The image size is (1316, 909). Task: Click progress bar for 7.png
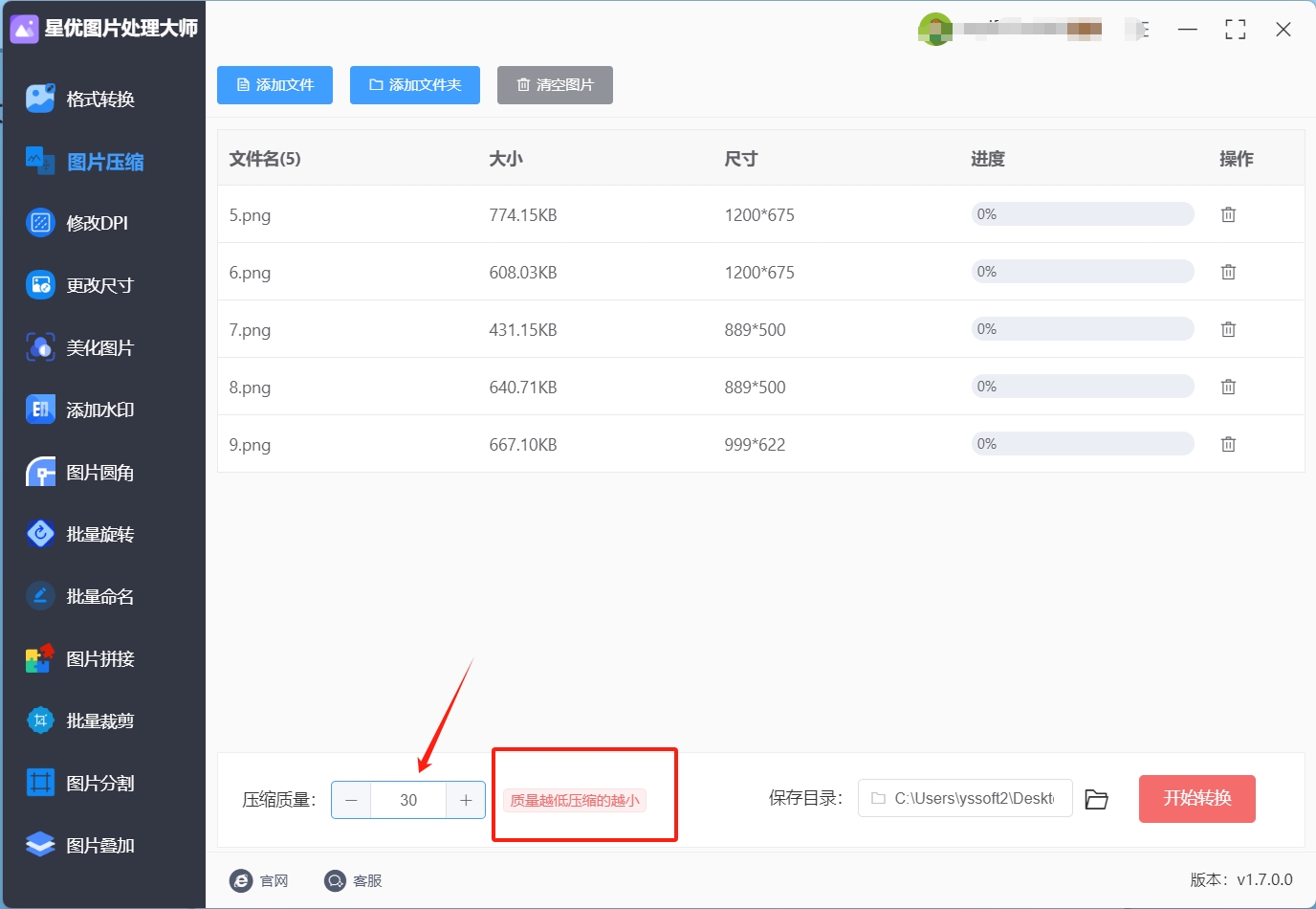click(1083, 329)
